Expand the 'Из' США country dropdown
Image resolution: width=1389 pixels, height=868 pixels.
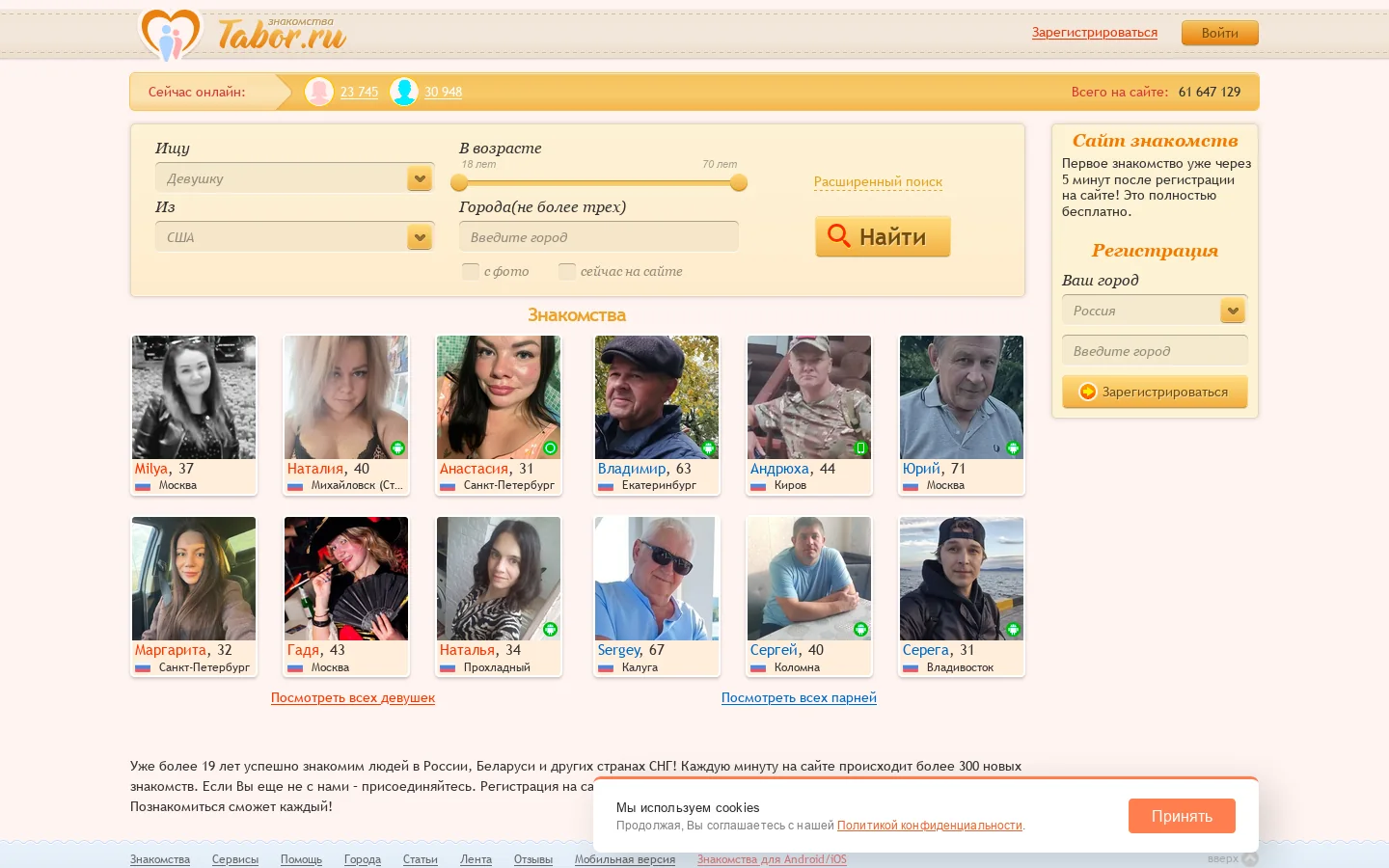(294, 237)
